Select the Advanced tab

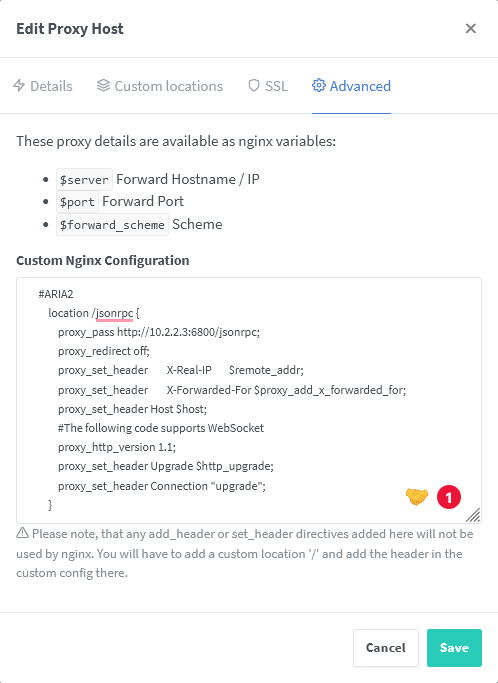coord(351,86)
